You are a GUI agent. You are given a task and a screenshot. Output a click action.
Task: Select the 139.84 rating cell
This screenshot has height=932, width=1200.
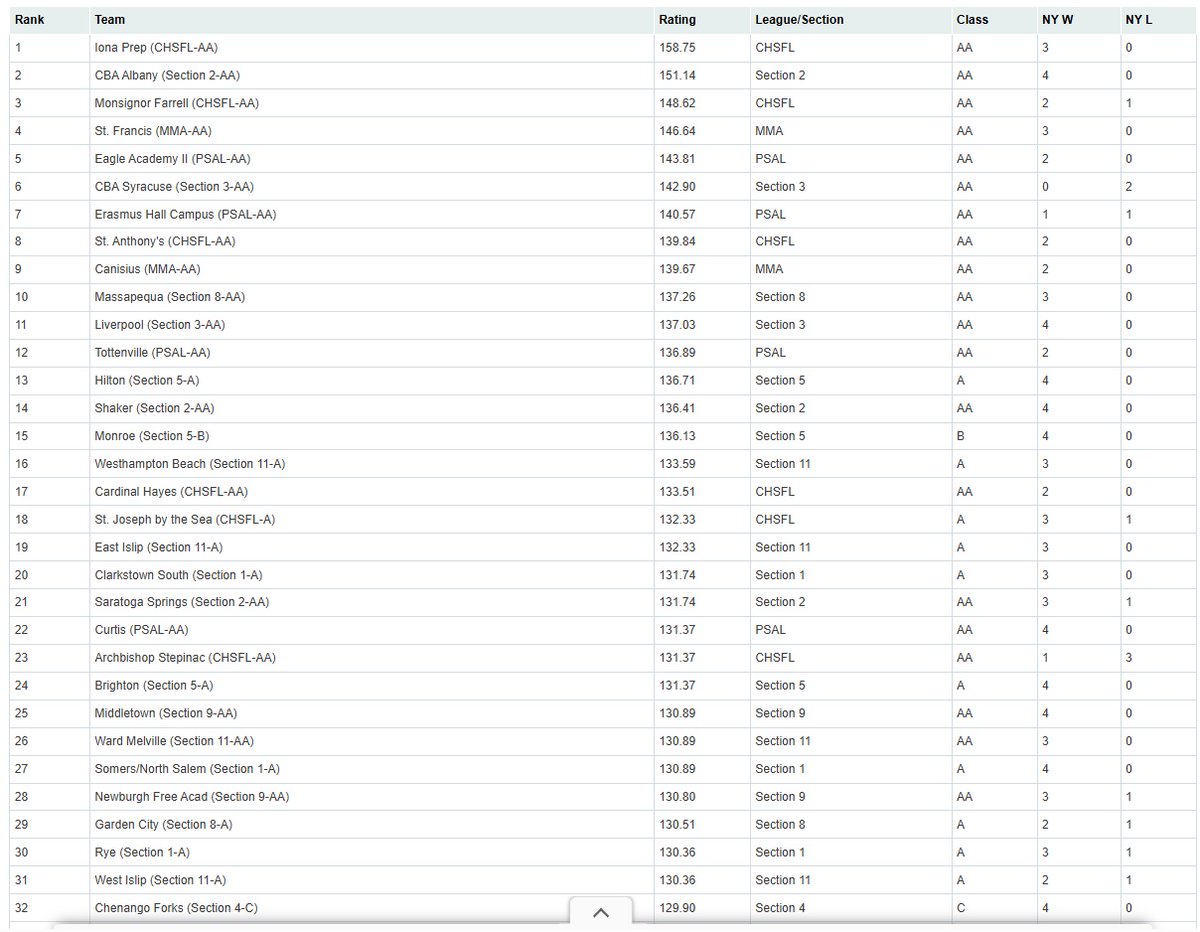tap(701, 242)
